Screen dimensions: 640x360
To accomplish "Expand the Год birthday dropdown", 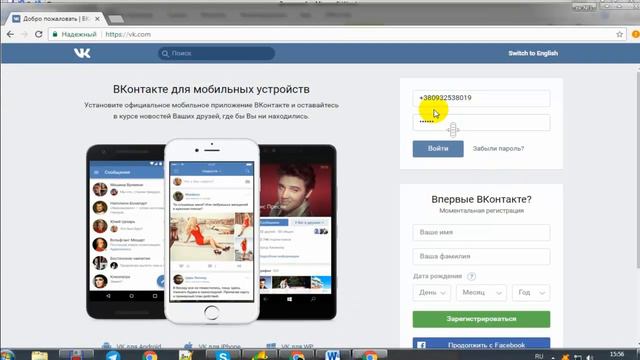I will coord(531,293).
